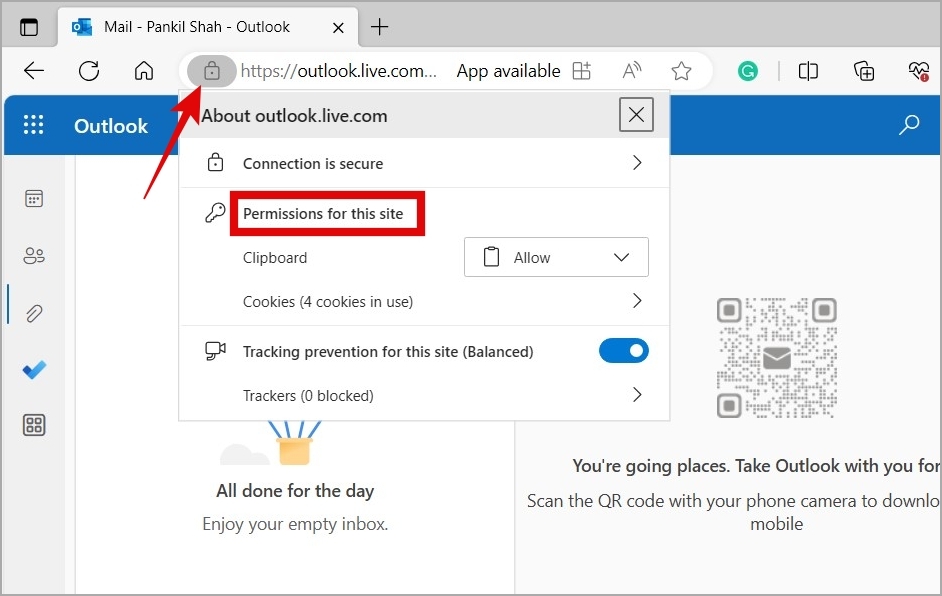
Task: Open the Grammarly extension
Action: 748,71
